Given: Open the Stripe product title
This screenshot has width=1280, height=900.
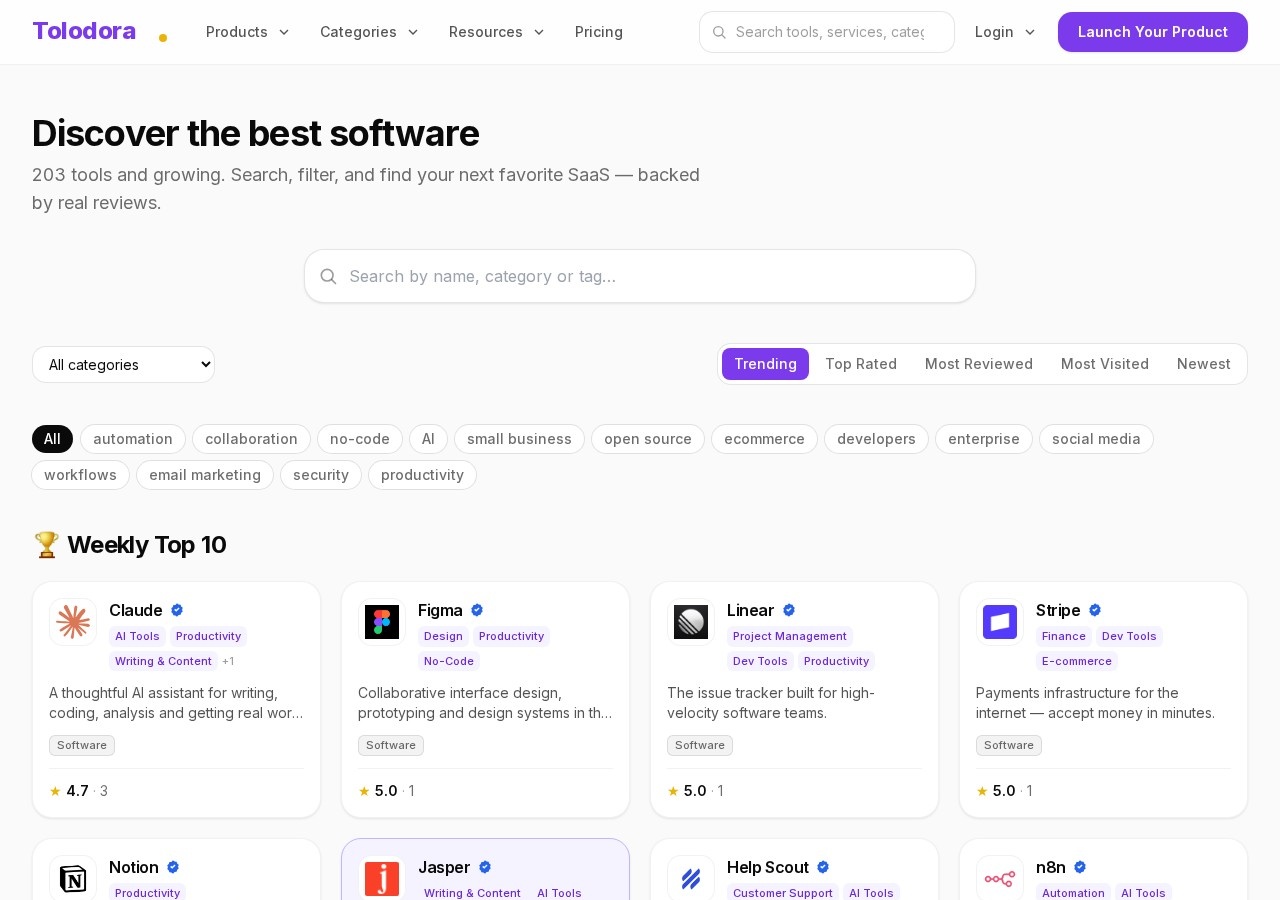Looking at the screenshot, I should coord(1058,610).
